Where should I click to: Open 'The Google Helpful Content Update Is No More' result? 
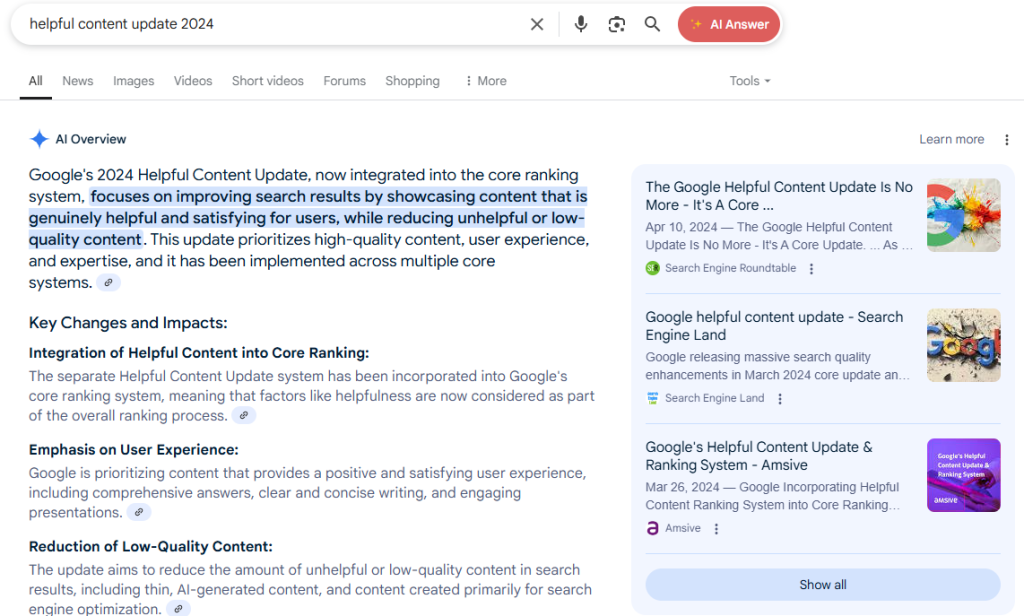point(778,196)
